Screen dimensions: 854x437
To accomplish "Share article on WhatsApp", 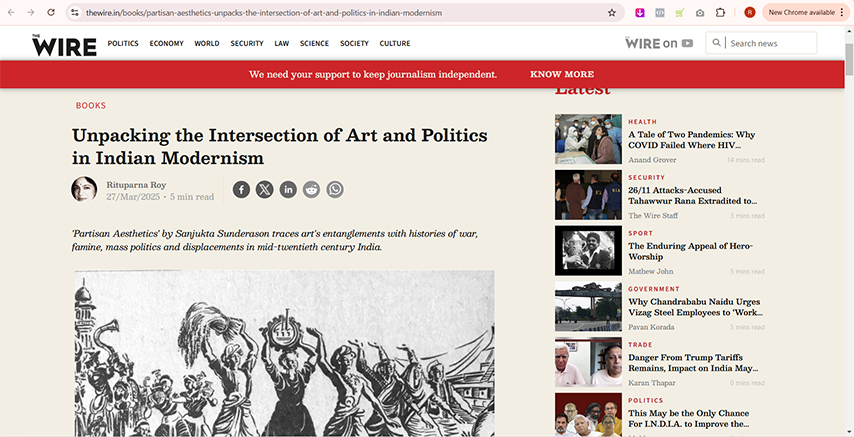I will 335,190.
